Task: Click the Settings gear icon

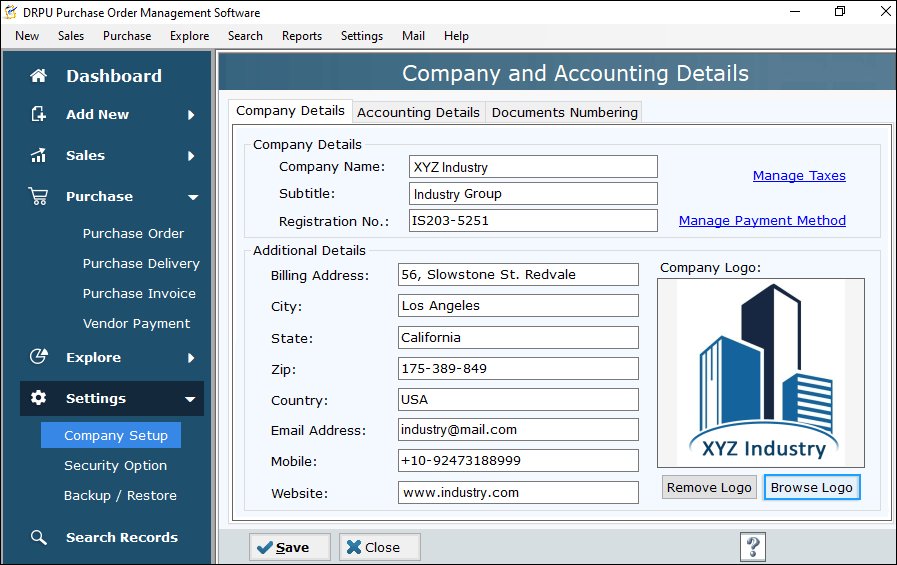Action: pos(38,398)
